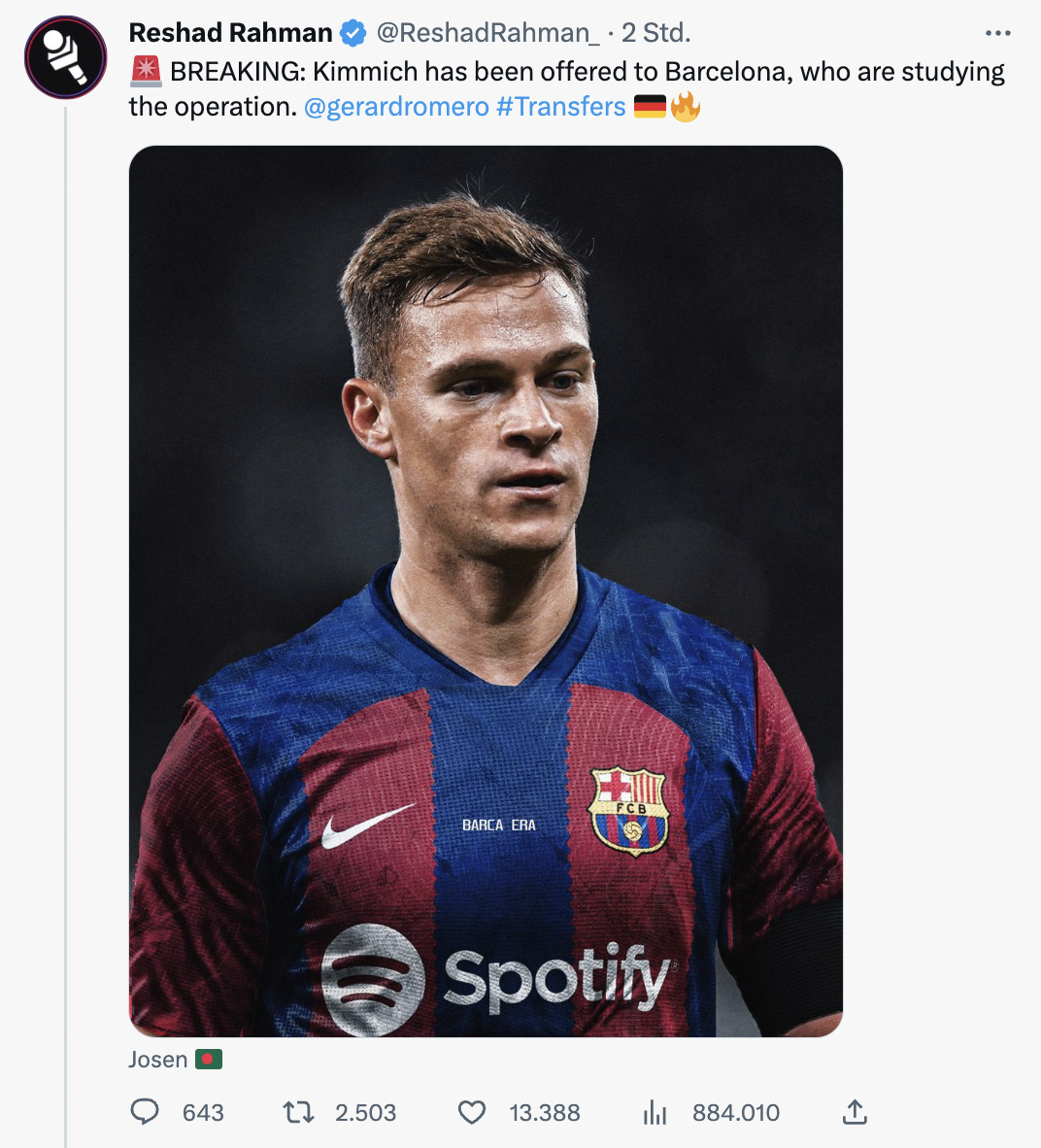Viewport: 1041px width, 1148px height.
Task: Enlarge the Barcelona jersey photo
Action: click(x=486, y=591)
